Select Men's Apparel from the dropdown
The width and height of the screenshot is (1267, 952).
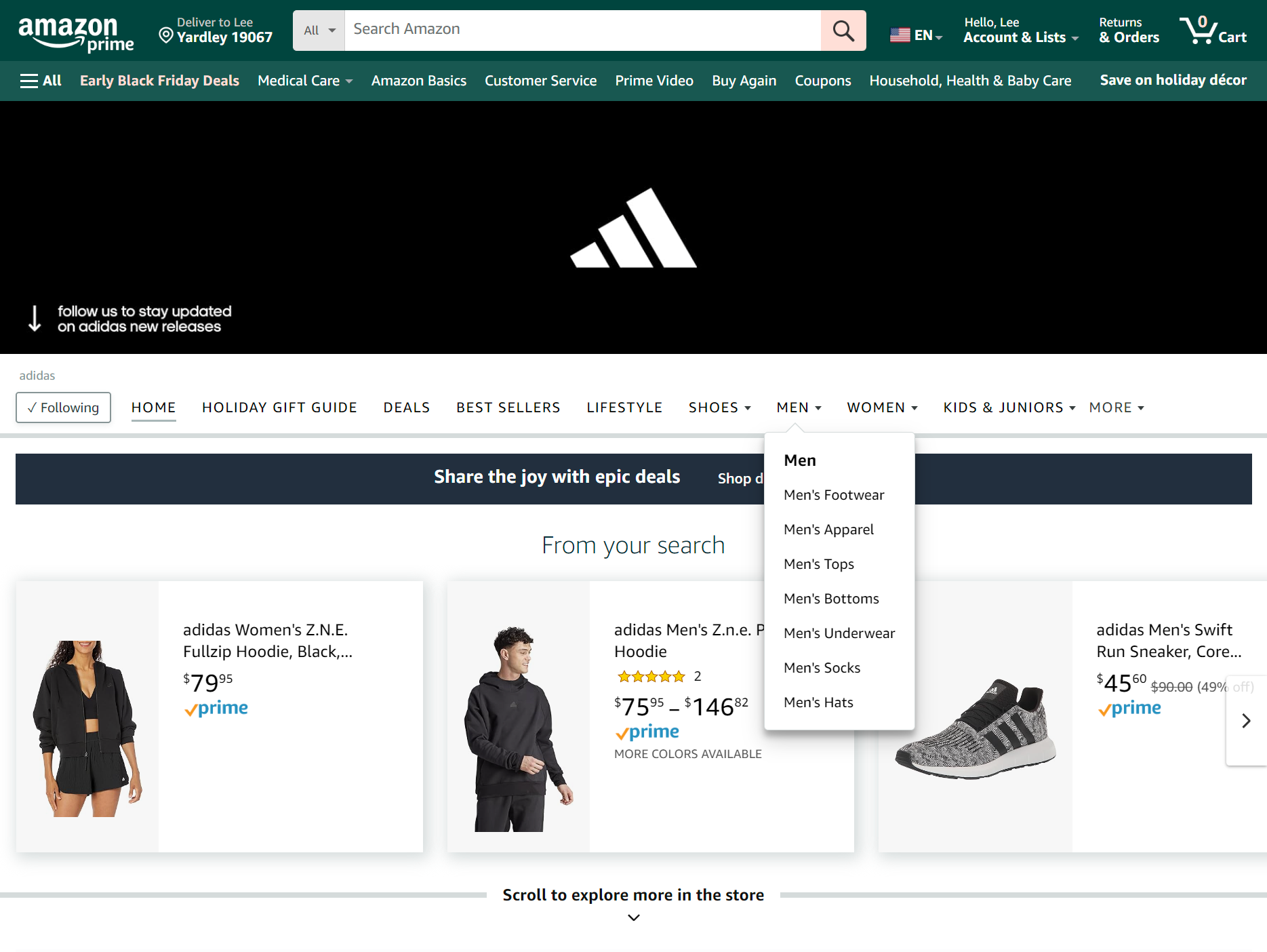(828, 530)
